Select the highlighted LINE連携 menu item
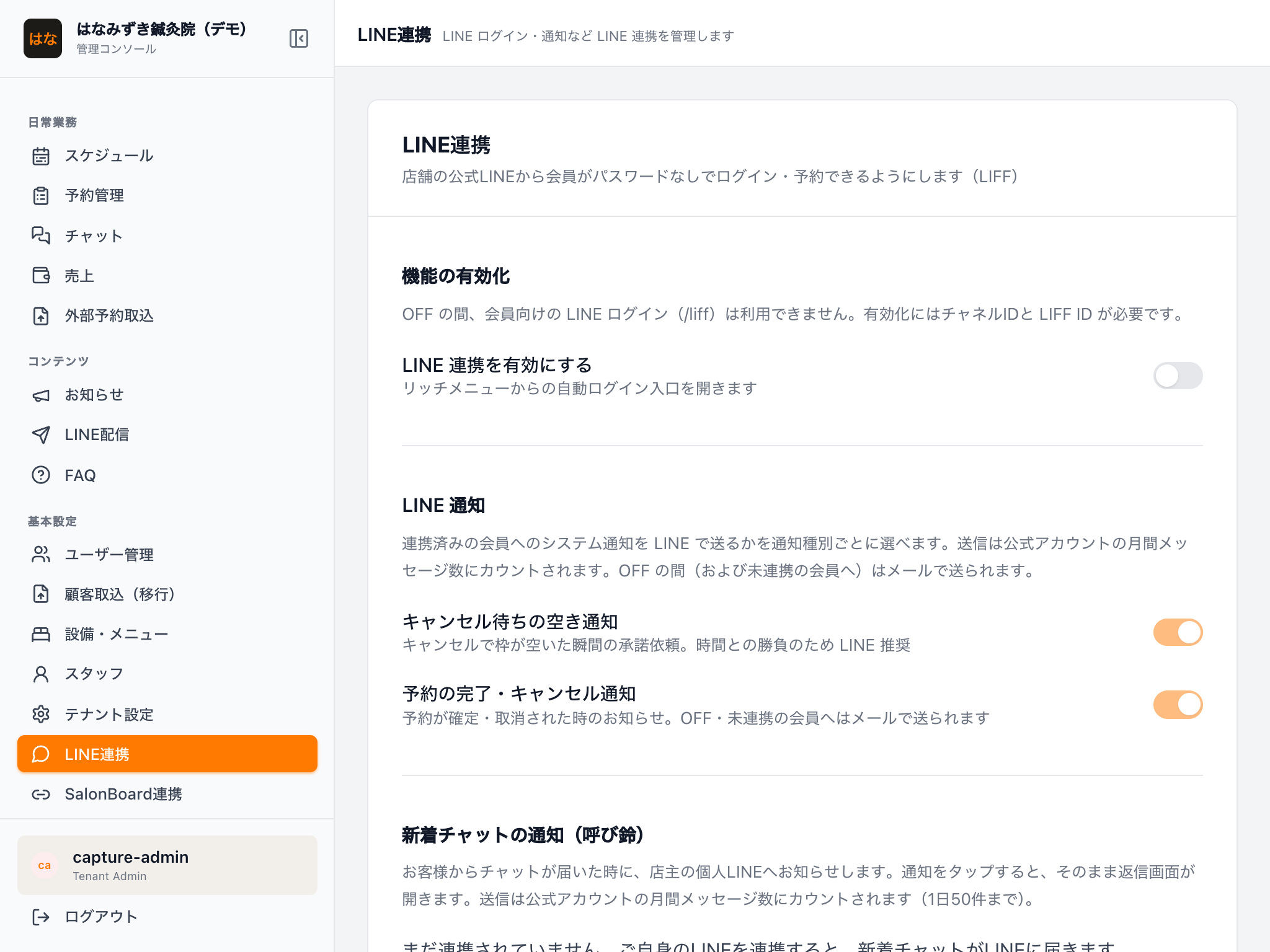 pos(167,754)
